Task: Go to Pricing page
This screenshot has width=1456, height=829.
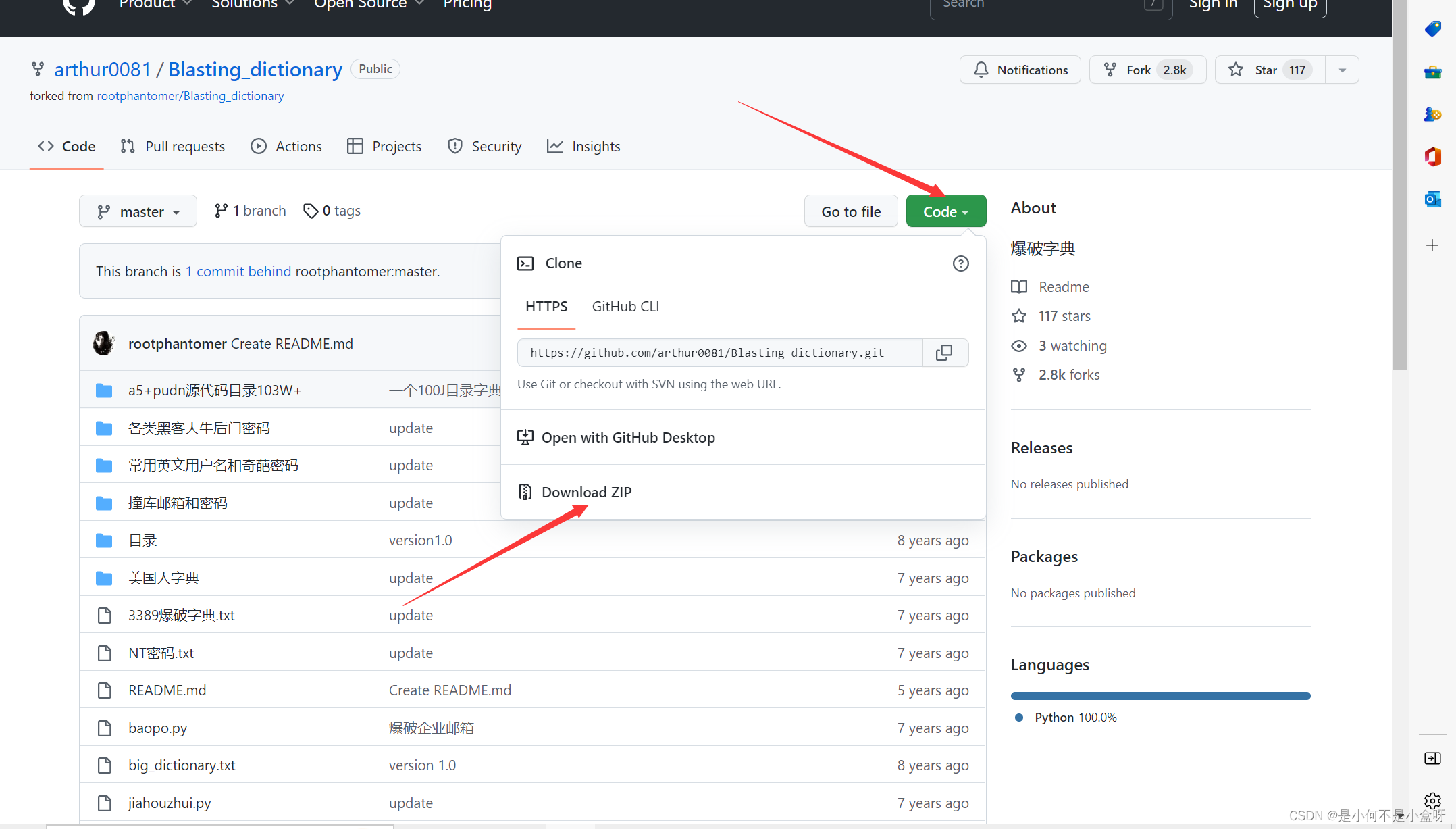Action: [x=467, y=4]
